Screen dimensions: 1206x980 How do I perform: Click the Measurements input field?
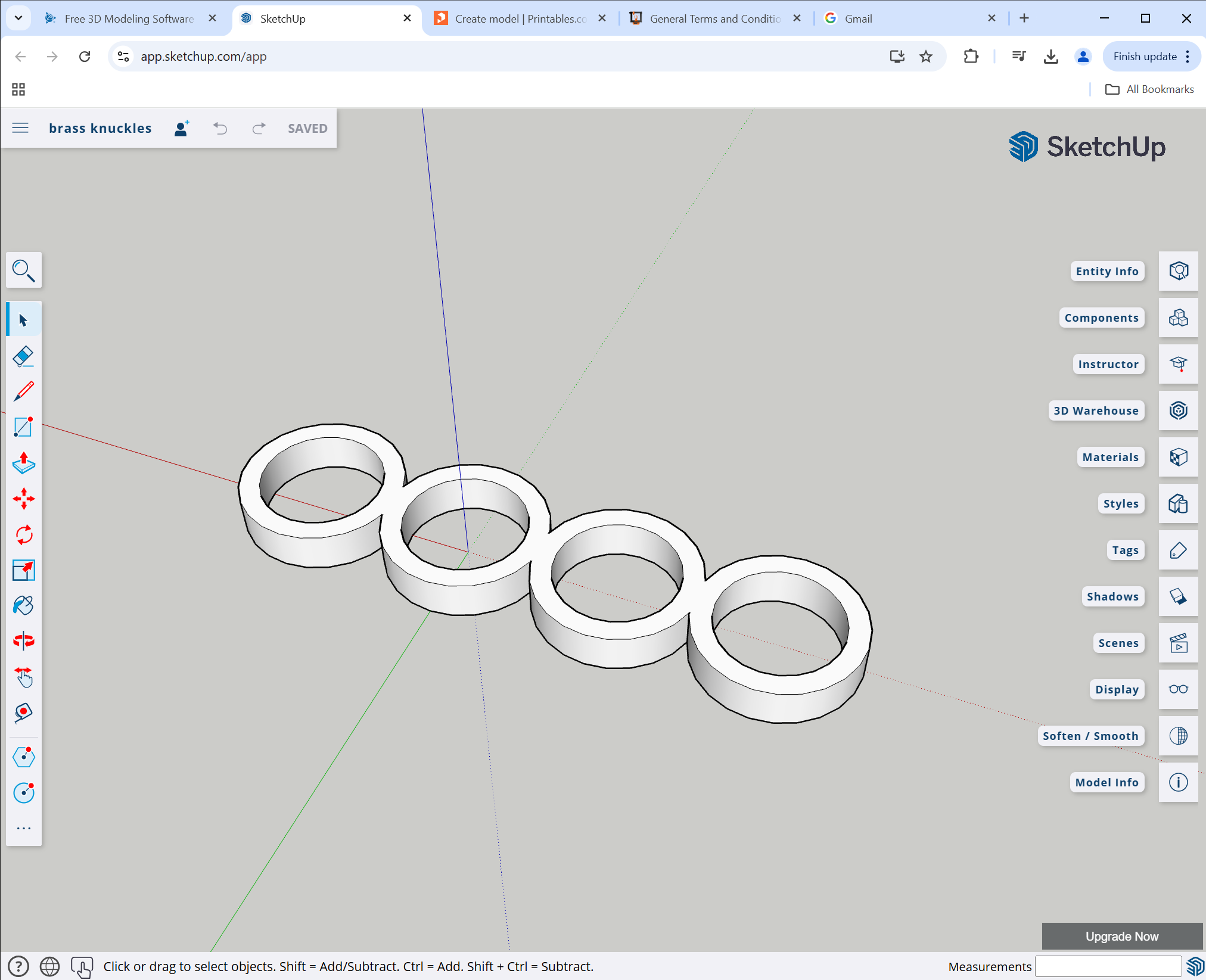point(1108,966)
